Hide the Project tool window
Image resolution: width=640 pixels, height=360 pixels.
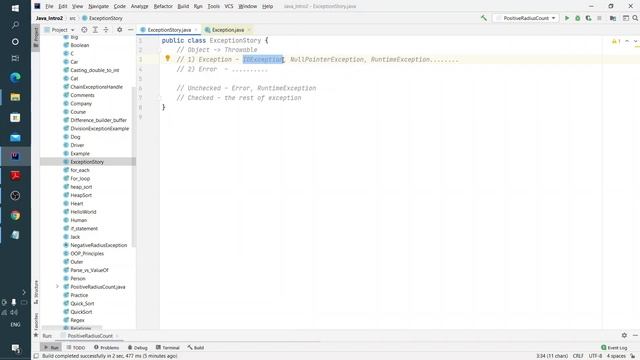coord(131,30)
